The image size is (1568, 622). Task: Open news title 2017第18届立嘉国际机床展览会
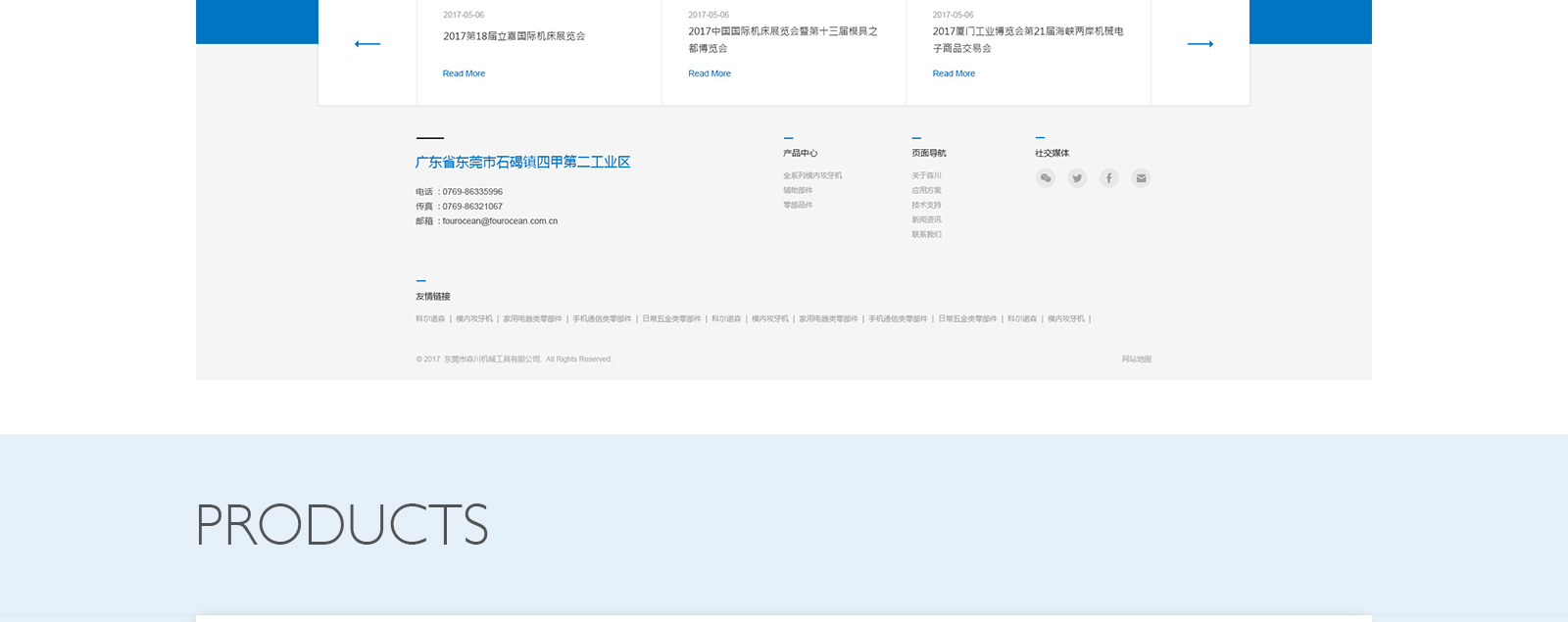514,36
